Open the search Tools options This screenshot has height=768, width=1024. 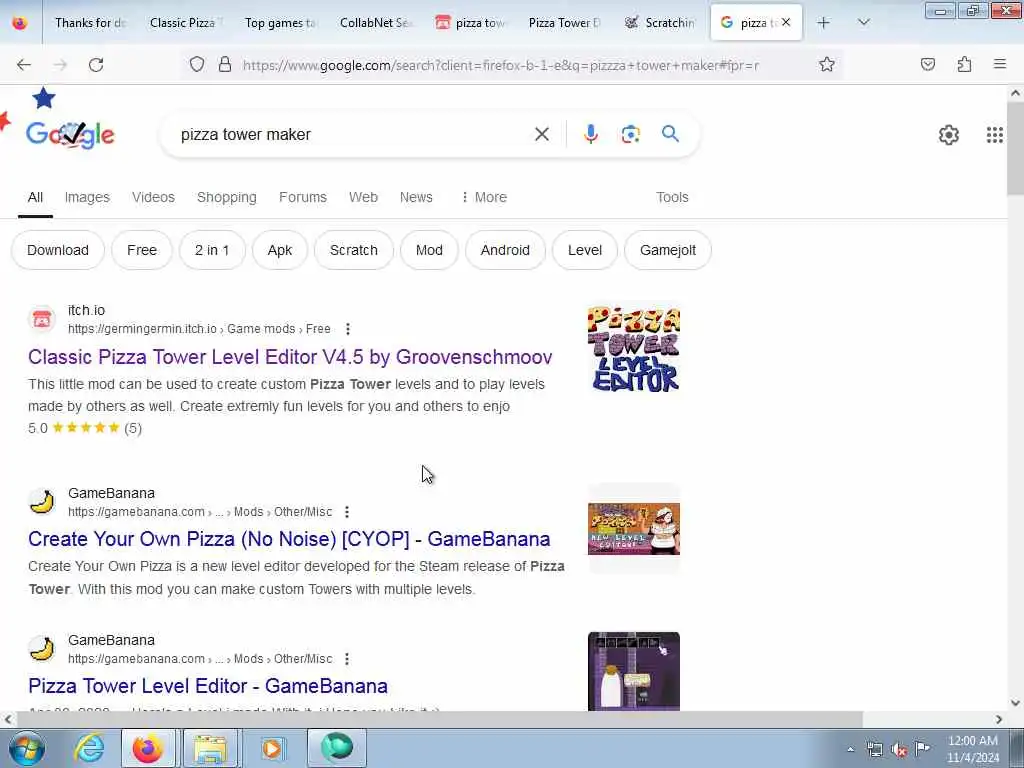pos(672,197)
